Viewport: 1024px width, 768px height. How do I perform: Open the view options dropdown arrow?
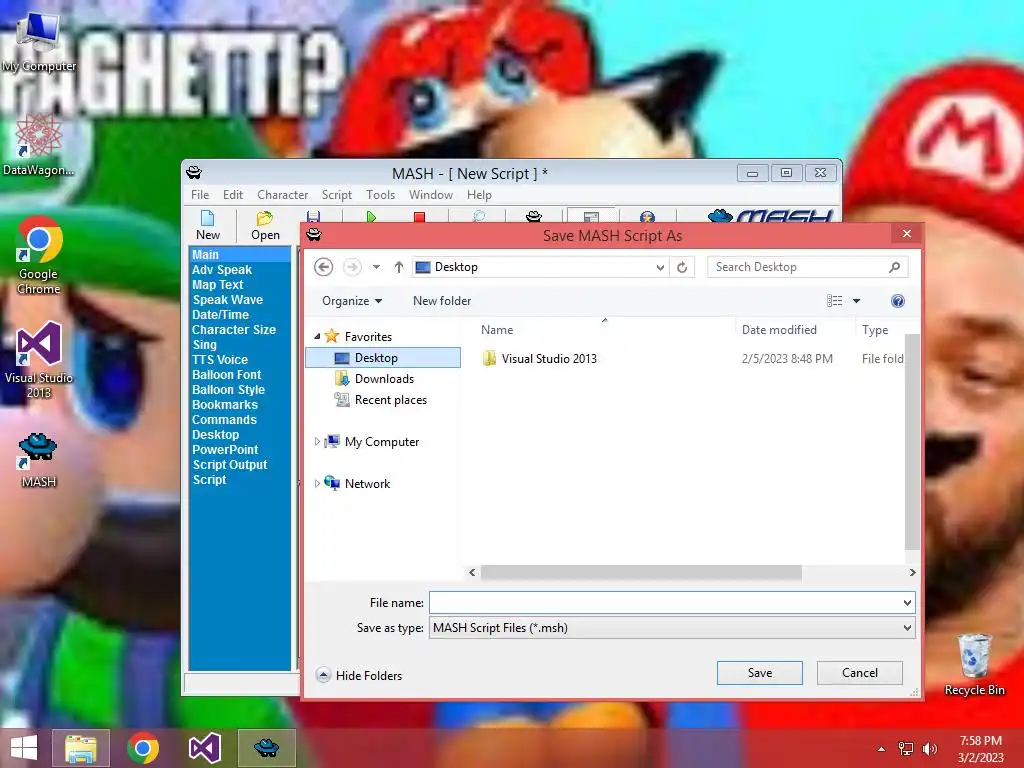pos(856,301)
